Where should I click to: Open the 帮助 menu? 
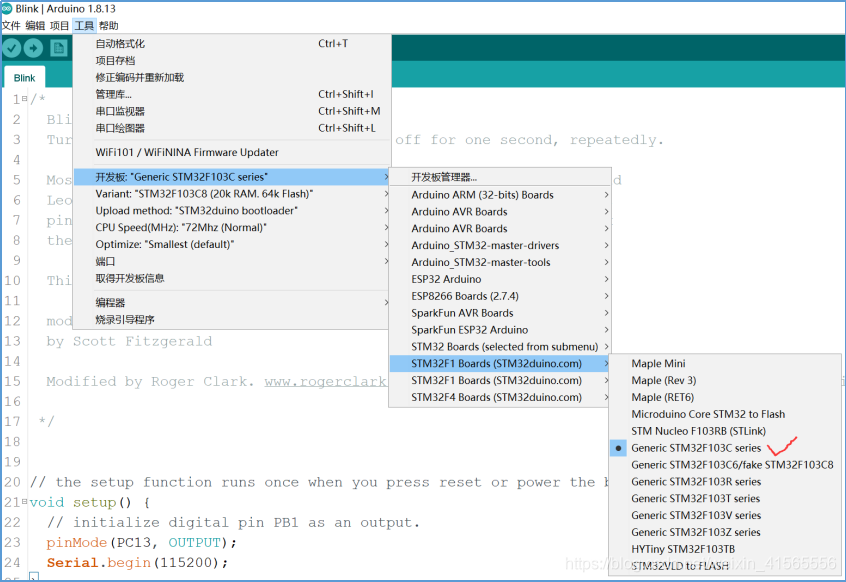point(108,25)
